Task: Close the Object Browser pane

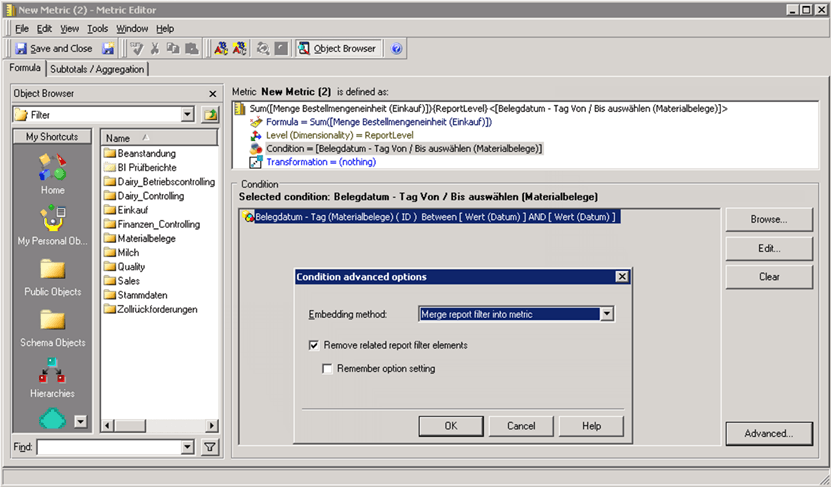Action: tap(213, 94)
